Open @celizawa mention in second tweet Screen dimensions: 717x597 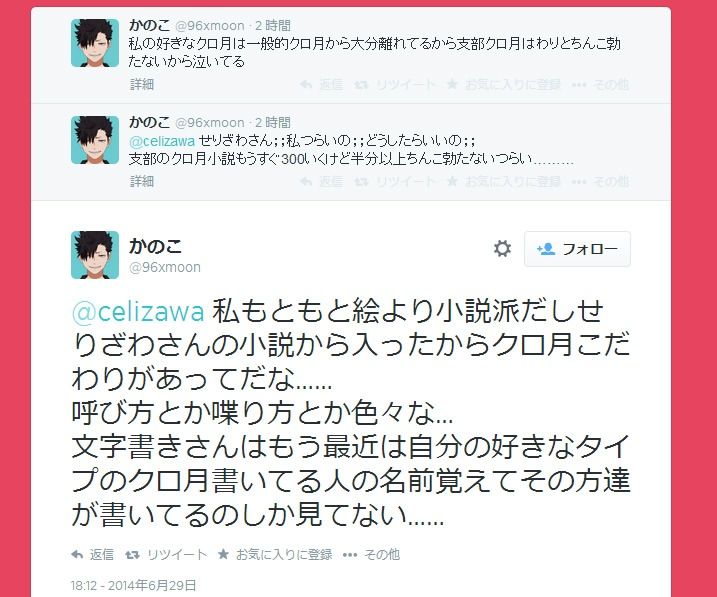tap(162, 141)
